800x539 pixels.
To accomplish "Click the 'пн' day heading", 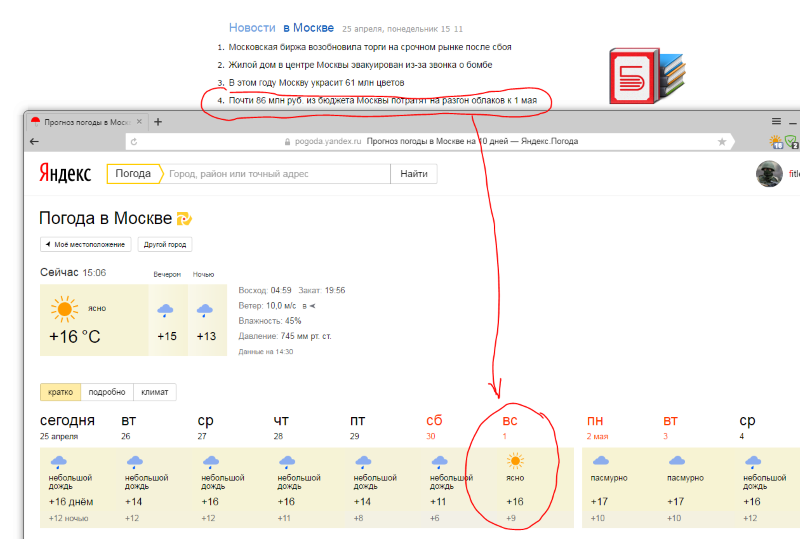I will click(595, 421).
